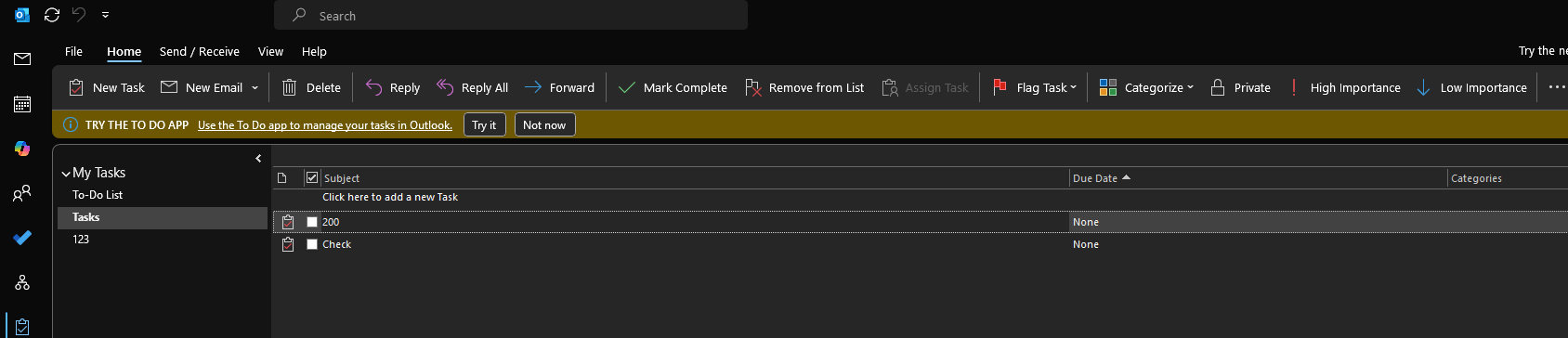1568x338 pixels.
Task: Switch to the Home tab
Action: [124, 51]
